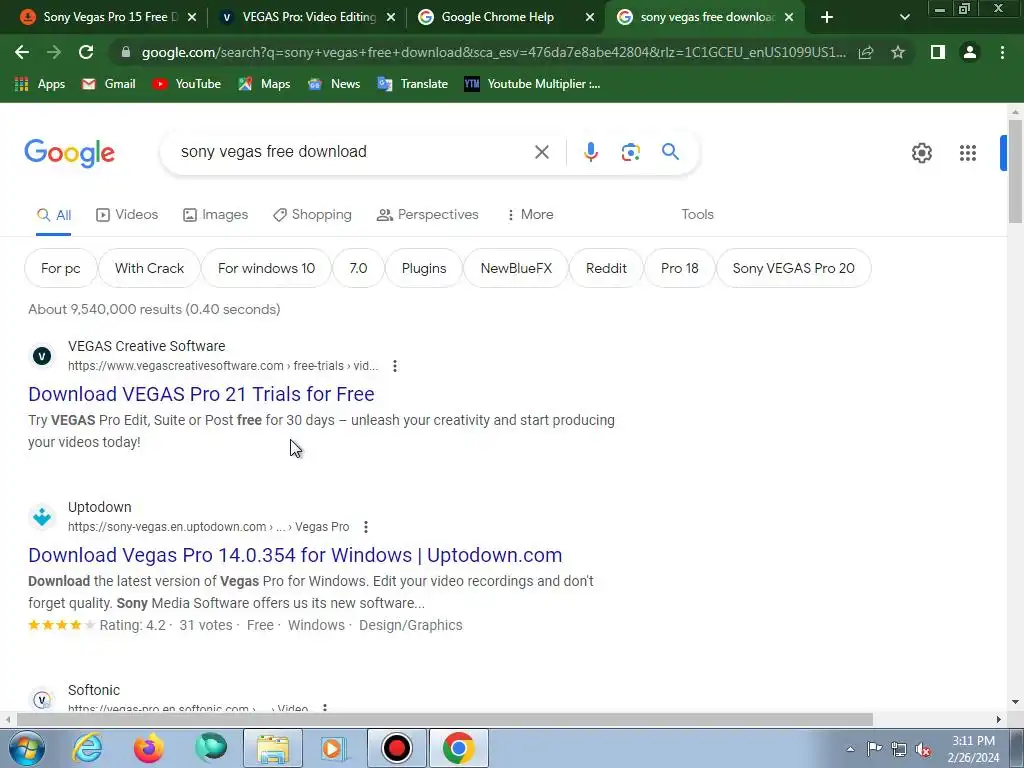
Task: Open search Tools
Action: [697, 214]
